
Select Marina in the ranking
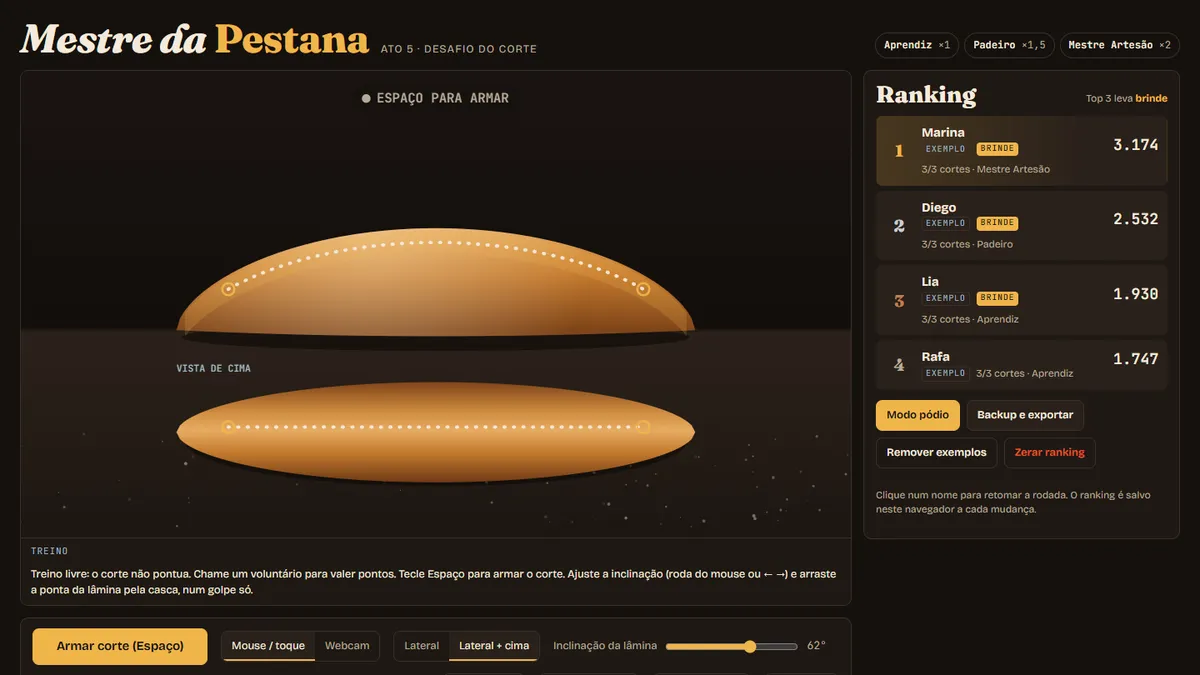[1021, 151]
